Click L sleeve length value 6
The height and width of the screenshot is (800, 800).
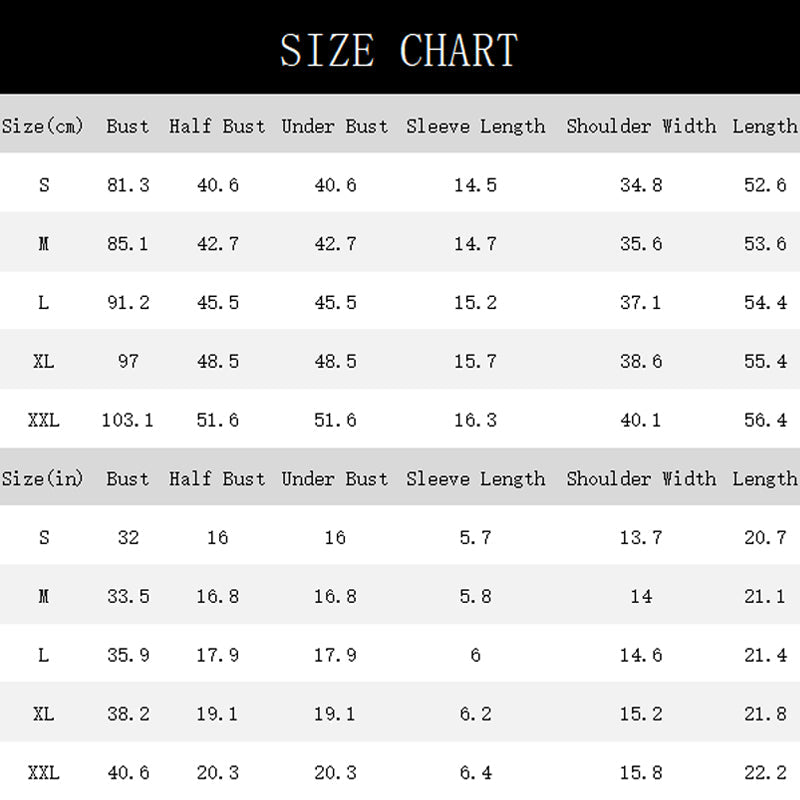(476, 655)
